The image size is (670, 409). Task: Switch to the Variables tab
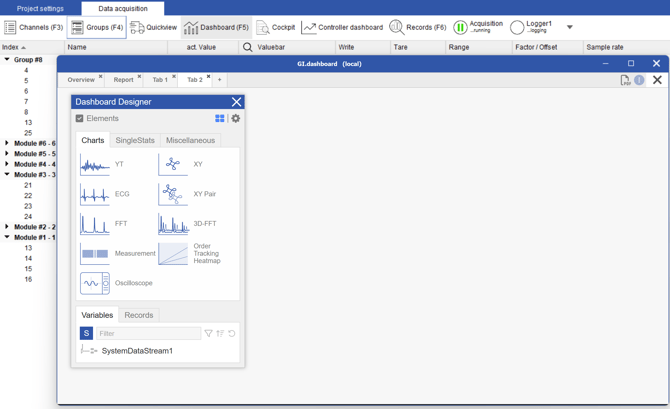point(97,315)
